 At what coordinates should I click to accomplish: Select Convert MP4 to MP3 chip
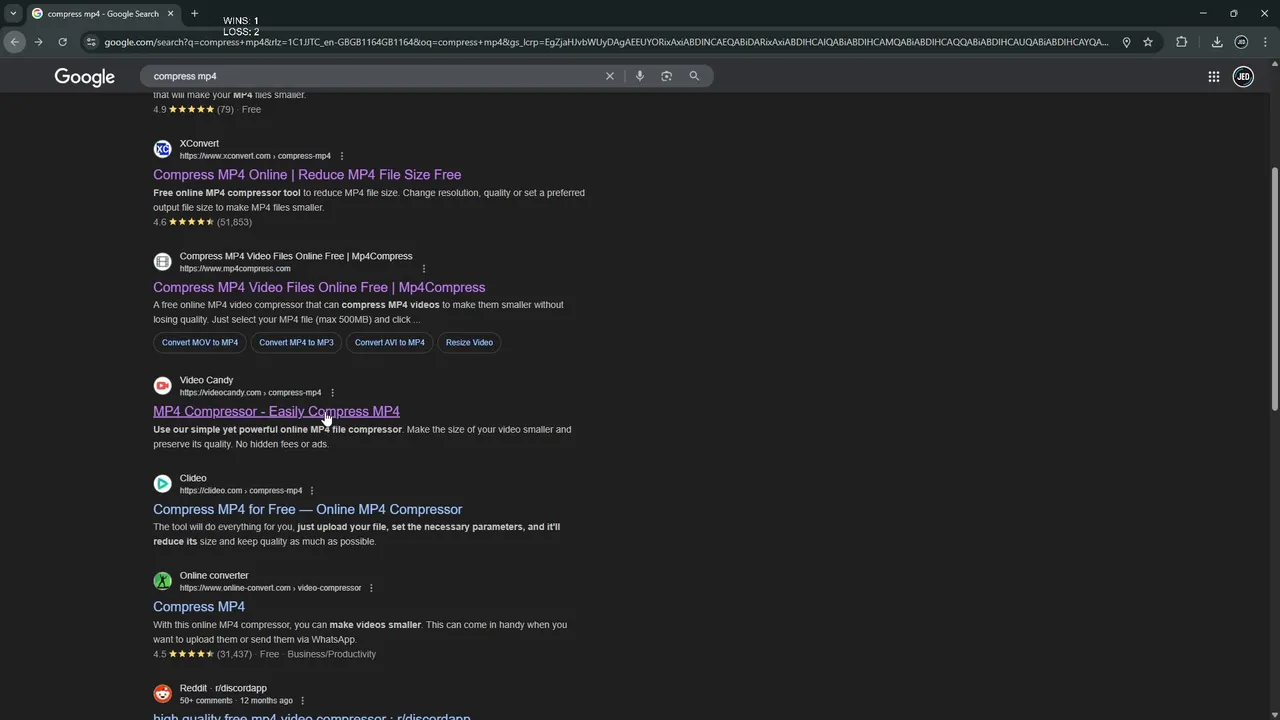296,343
